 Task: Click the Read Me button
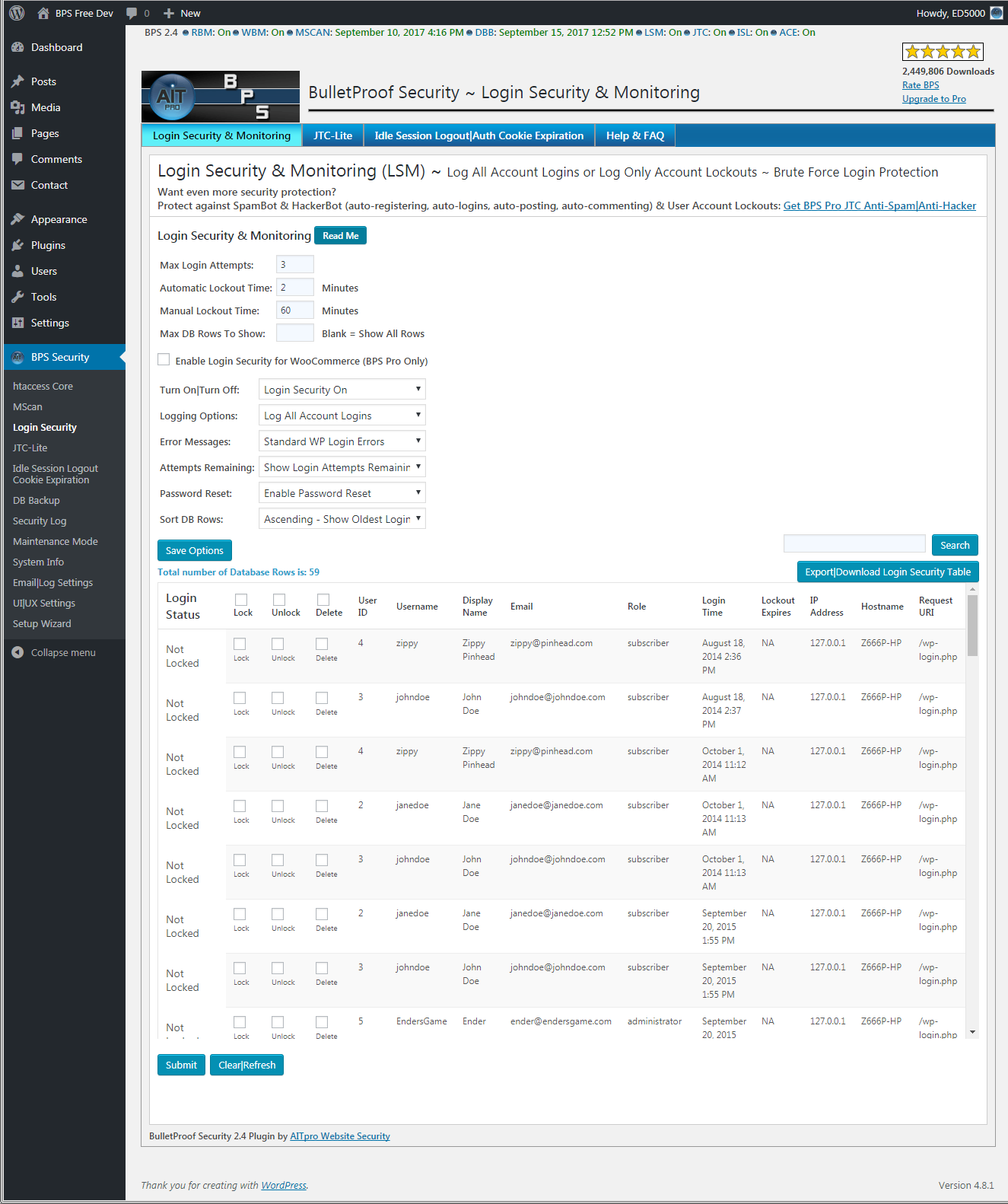coord(341,236)
